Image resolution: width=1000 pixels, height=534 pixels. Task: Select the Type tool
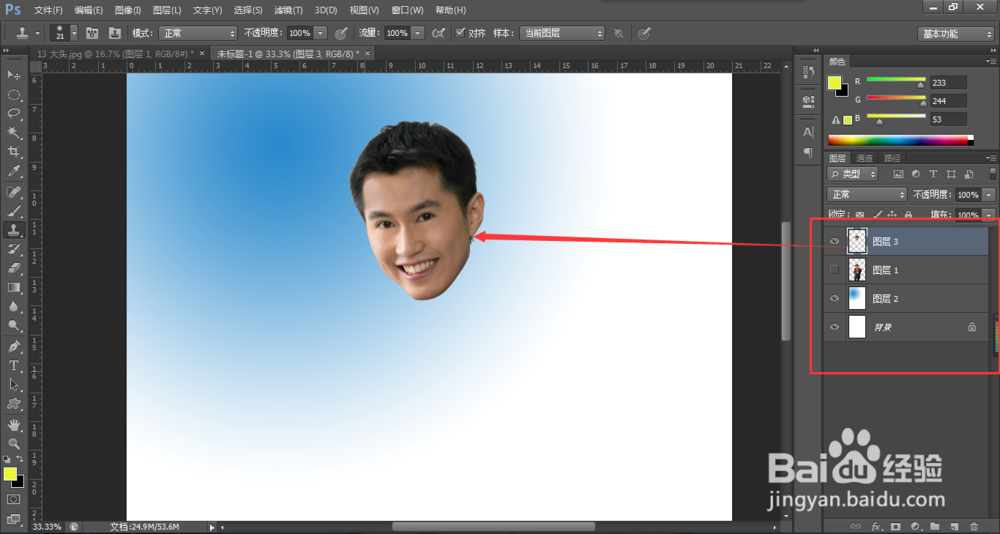point(13,366)
